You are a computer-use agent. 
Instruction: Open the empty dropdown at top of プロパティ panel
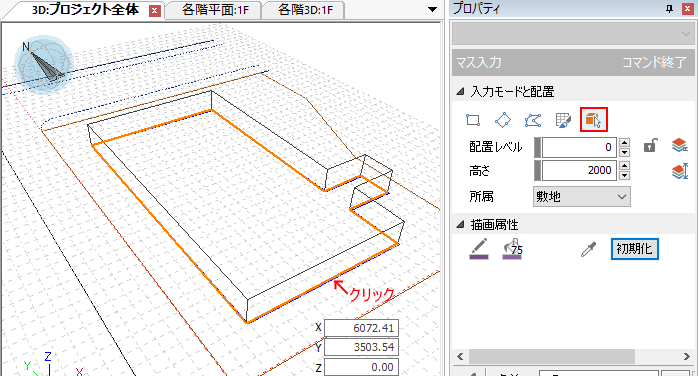(573, 34)
